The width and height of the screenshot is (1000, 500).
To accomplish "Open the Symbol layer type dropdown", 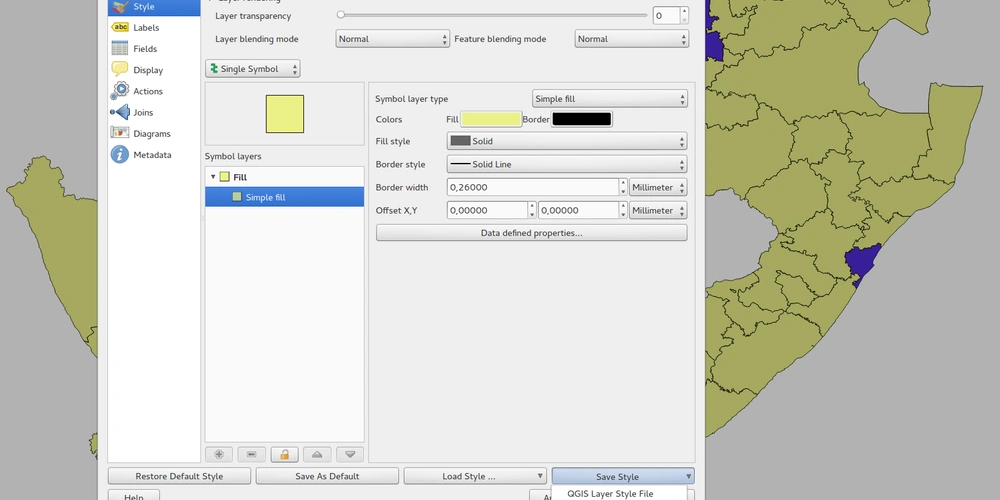I will pos(610,99).
